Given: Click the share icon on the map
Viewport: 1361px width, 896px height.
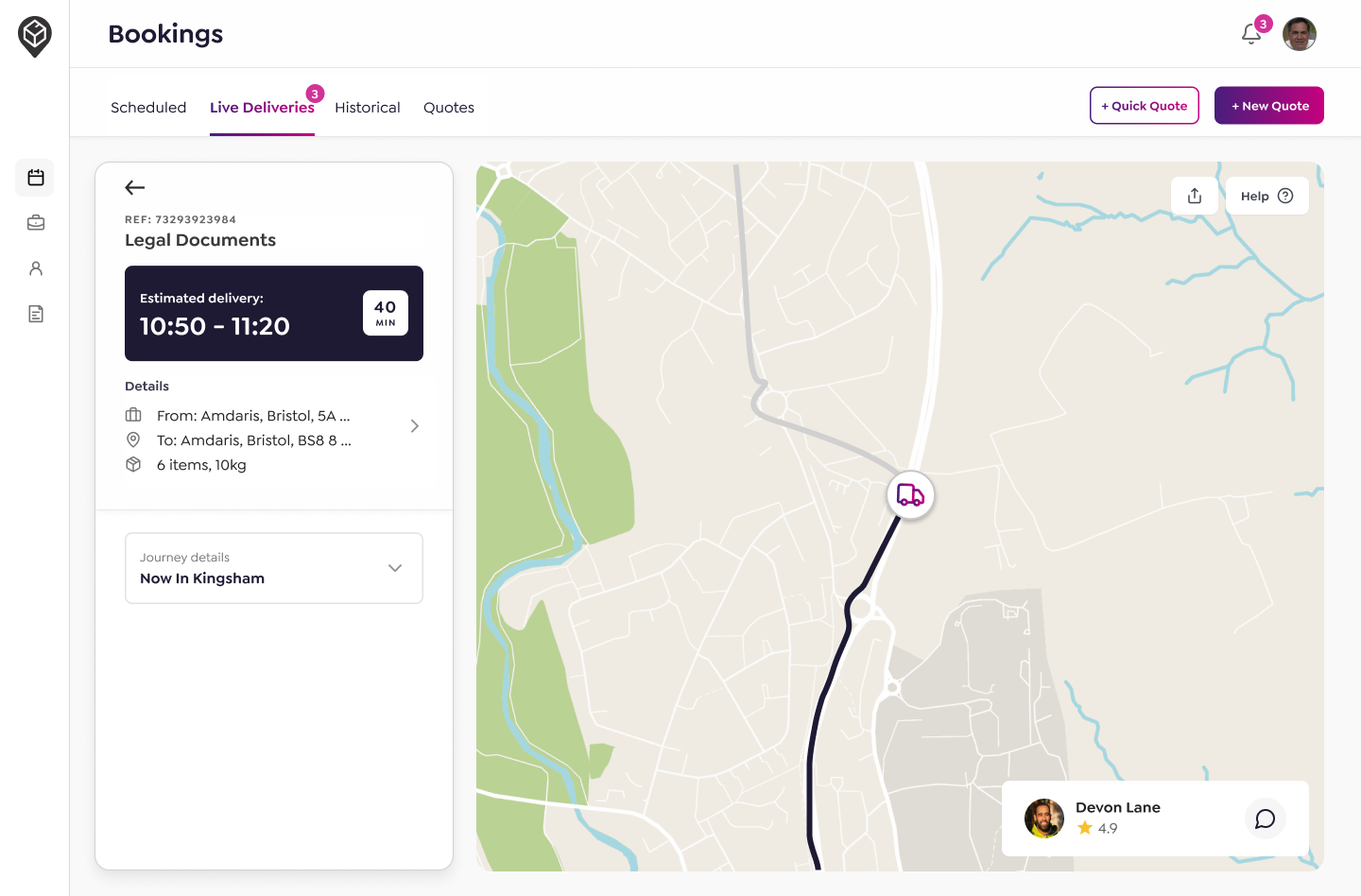Looking at the screenshot, I should 1195,196.
